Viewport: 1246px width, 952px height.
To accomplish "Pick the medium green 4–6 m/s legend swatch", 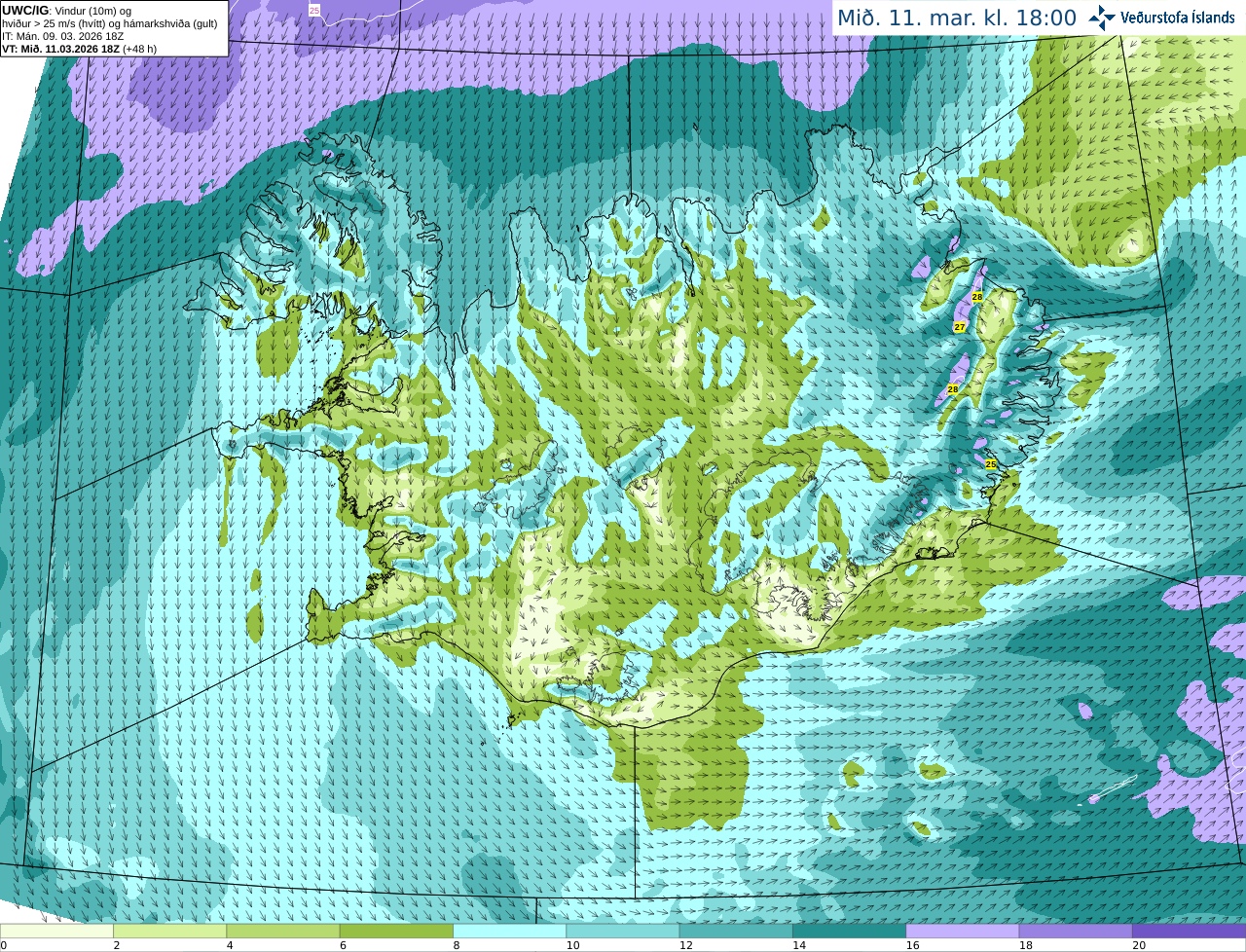I will [283, 931].
